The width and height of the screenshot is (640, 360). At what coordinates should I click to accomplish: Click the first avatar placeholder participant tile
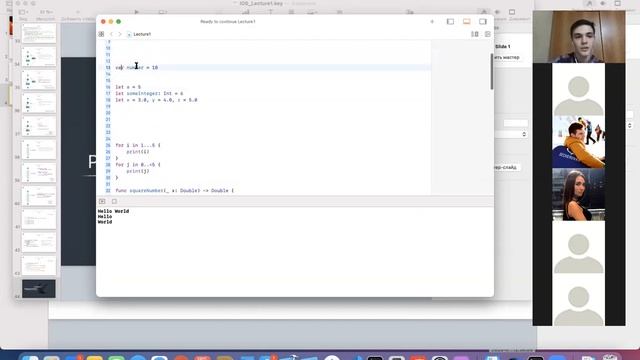point(579,89)
